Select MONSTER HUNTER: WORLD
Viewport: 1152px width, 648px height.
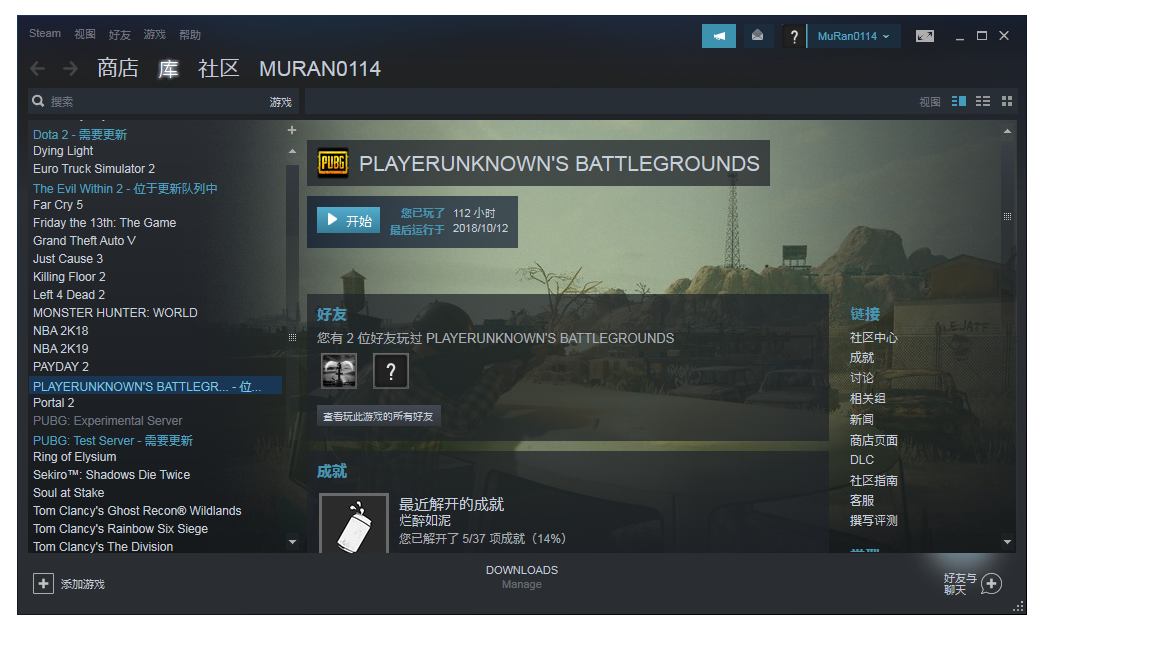[115, 312]
